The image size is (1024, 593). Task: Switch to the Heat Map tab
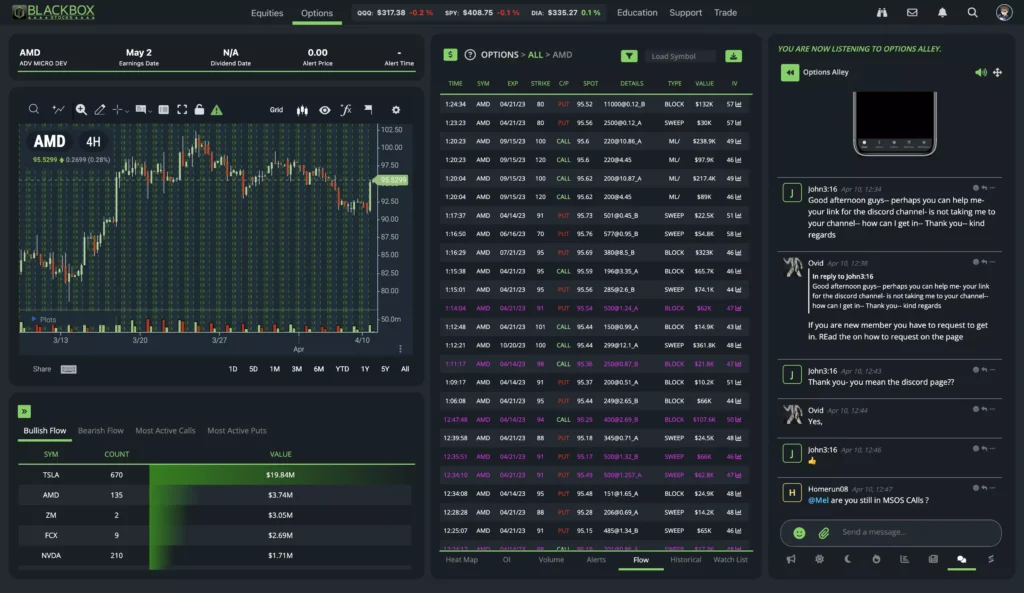coord(462,560)
